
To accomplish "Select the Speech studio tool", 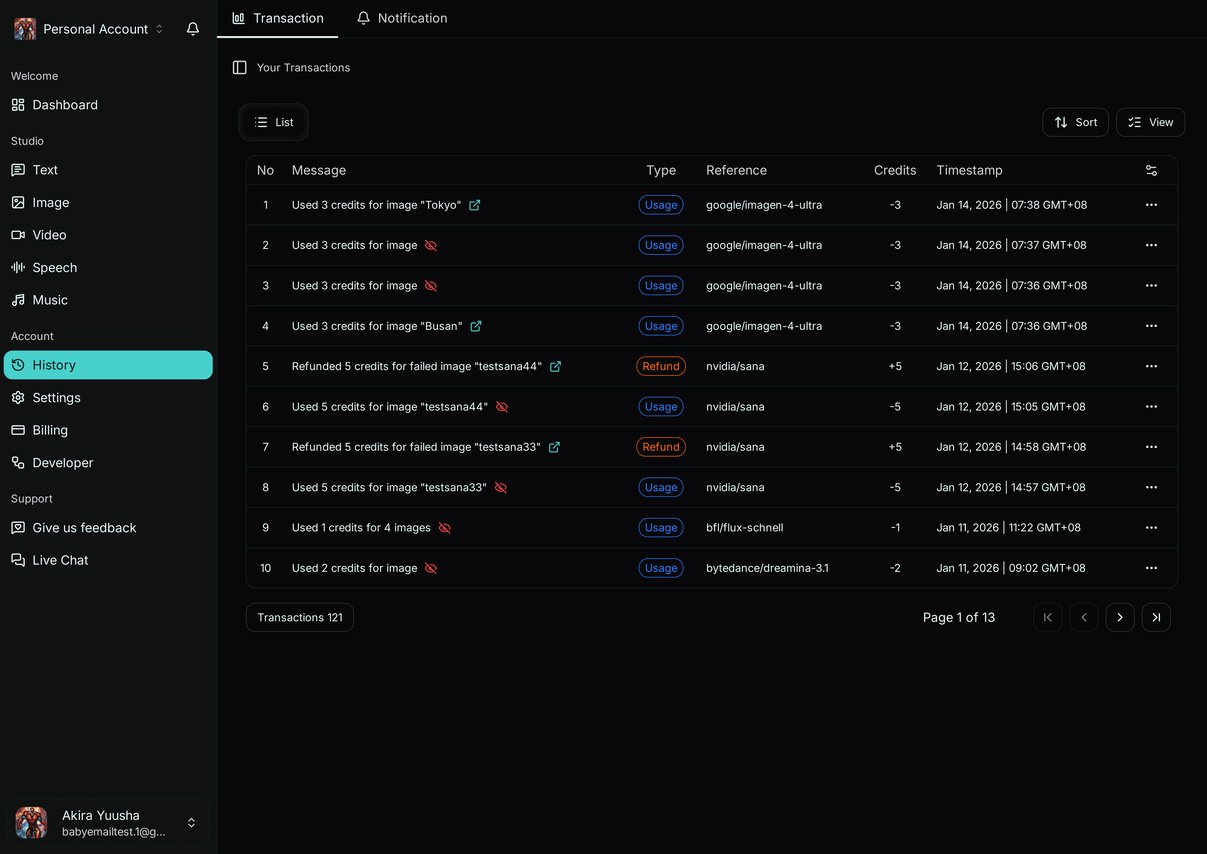I will point(55,267).
